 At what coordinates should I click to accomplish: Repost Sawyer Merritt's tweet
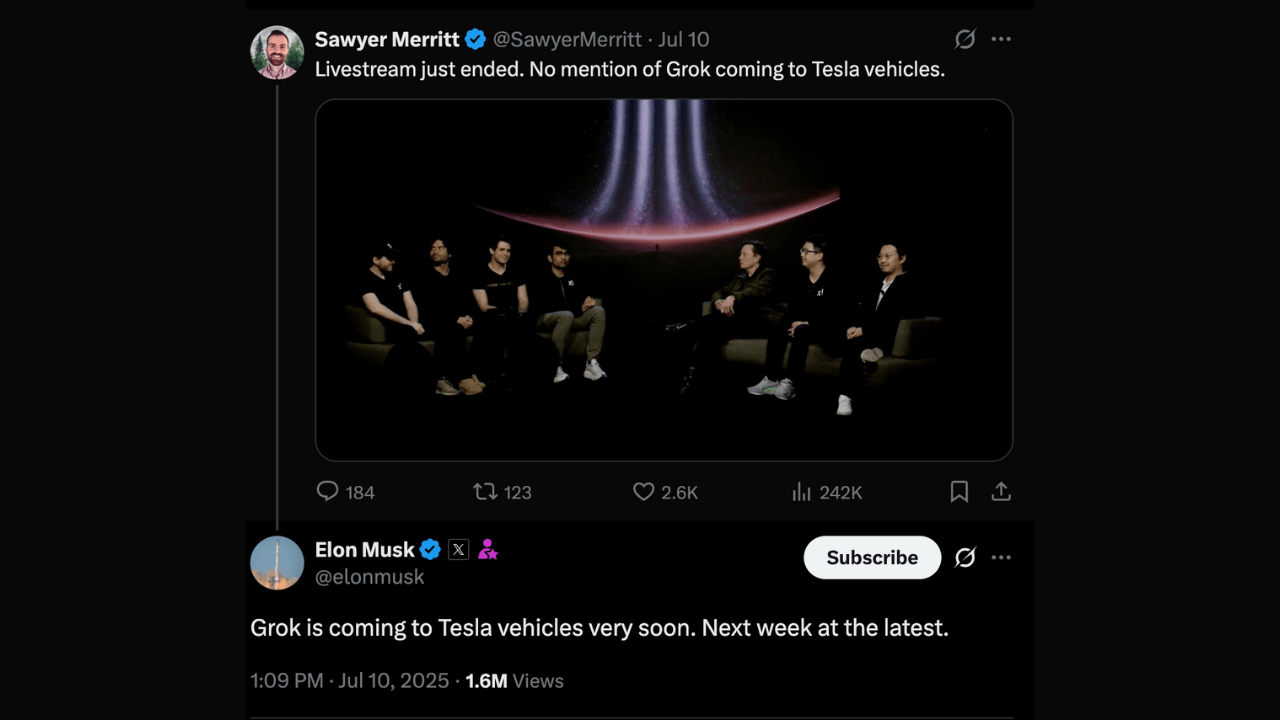click(x=486, y=492)
